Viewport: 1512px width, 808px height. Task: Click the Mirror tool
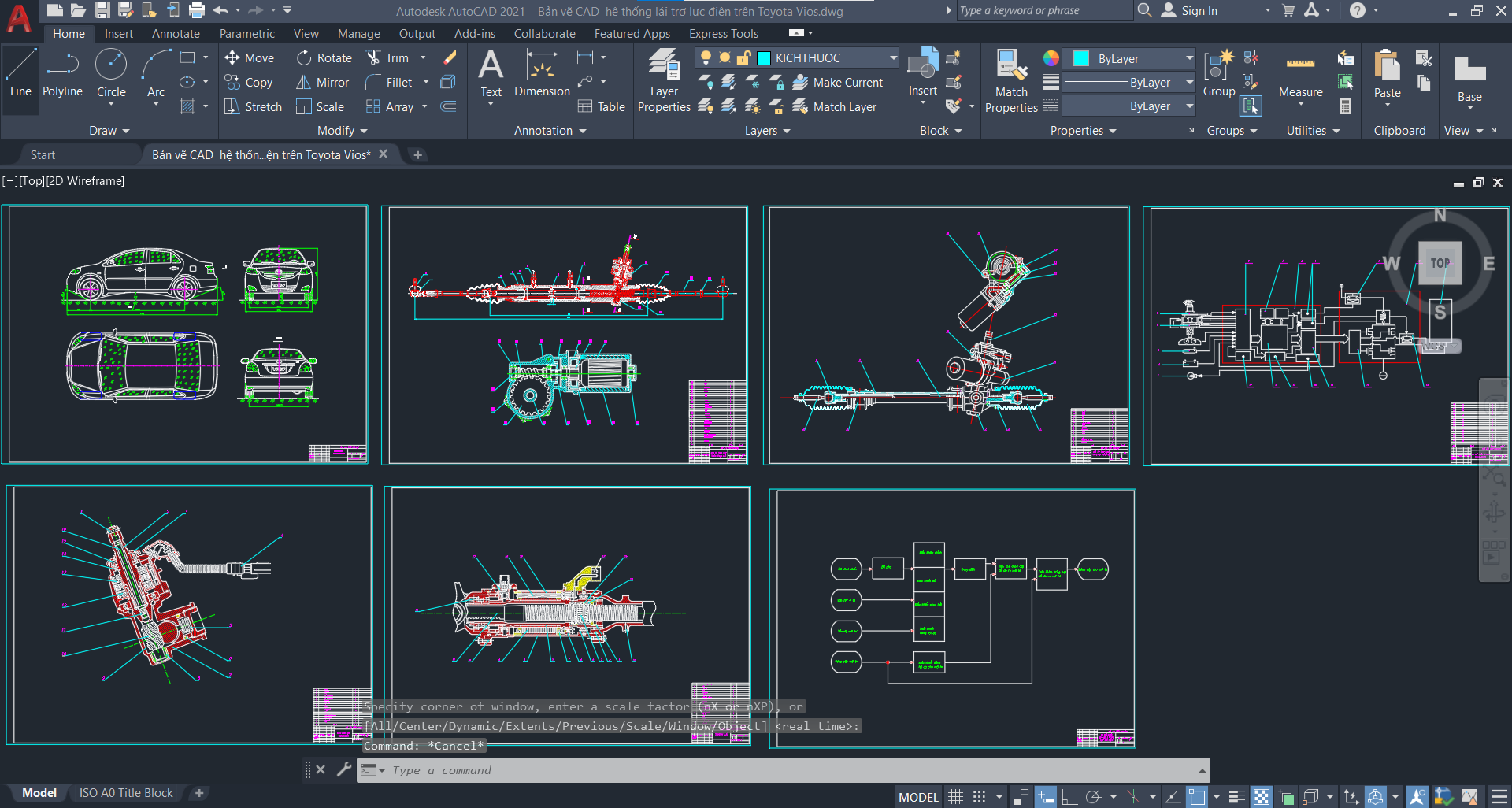tap(322, 82)
